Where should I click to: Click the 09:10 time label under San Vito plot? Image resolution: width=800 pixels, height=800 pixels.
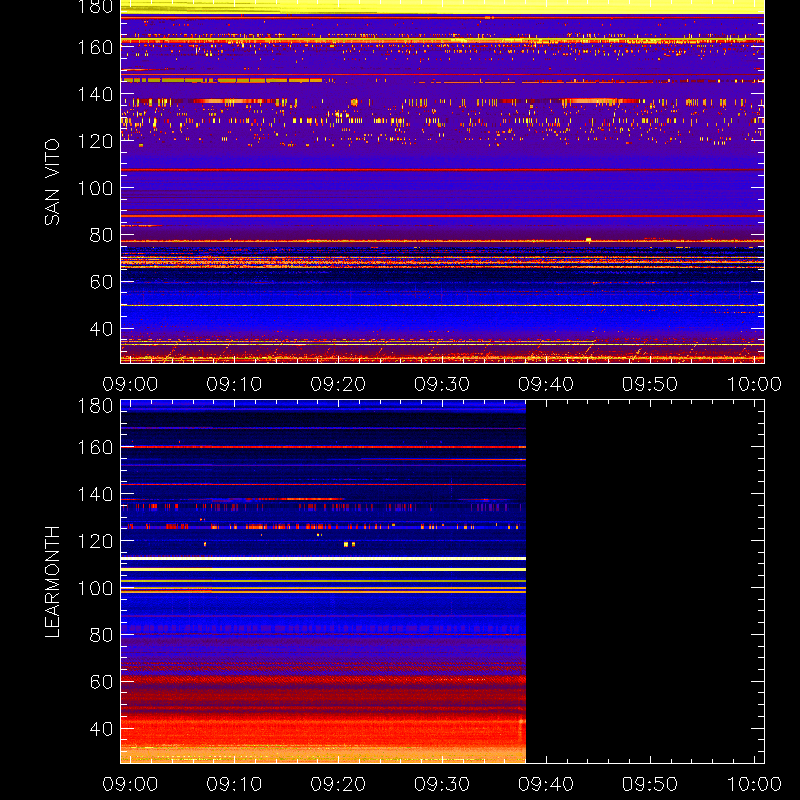(234, 384)
